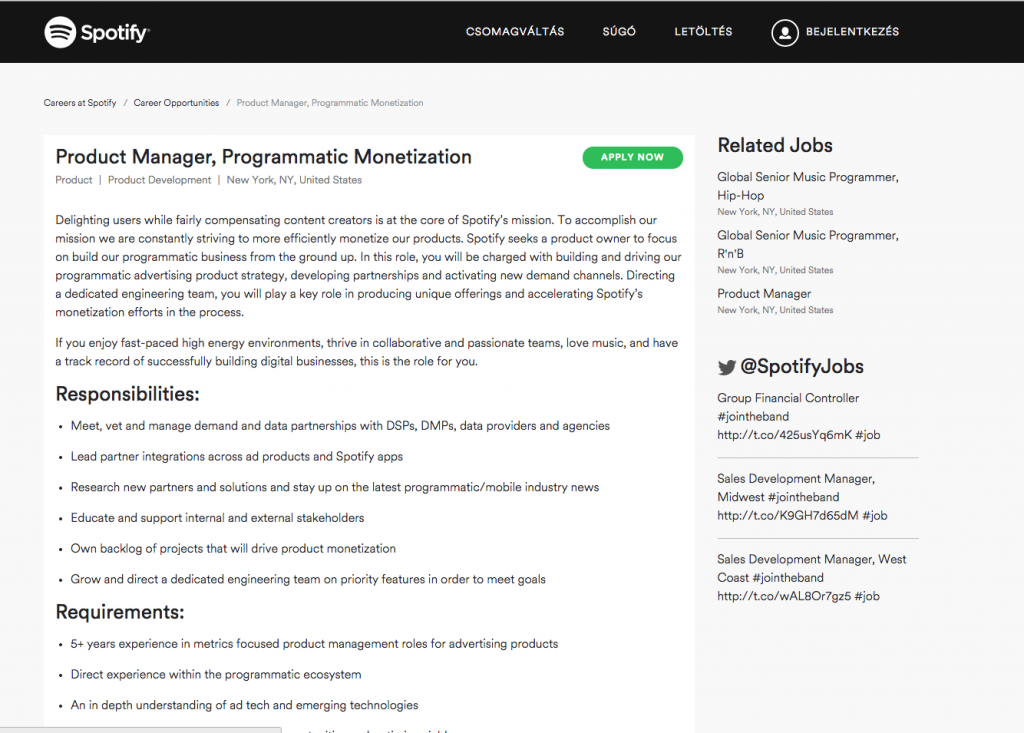Open the Product category link under title

(74, 180)
